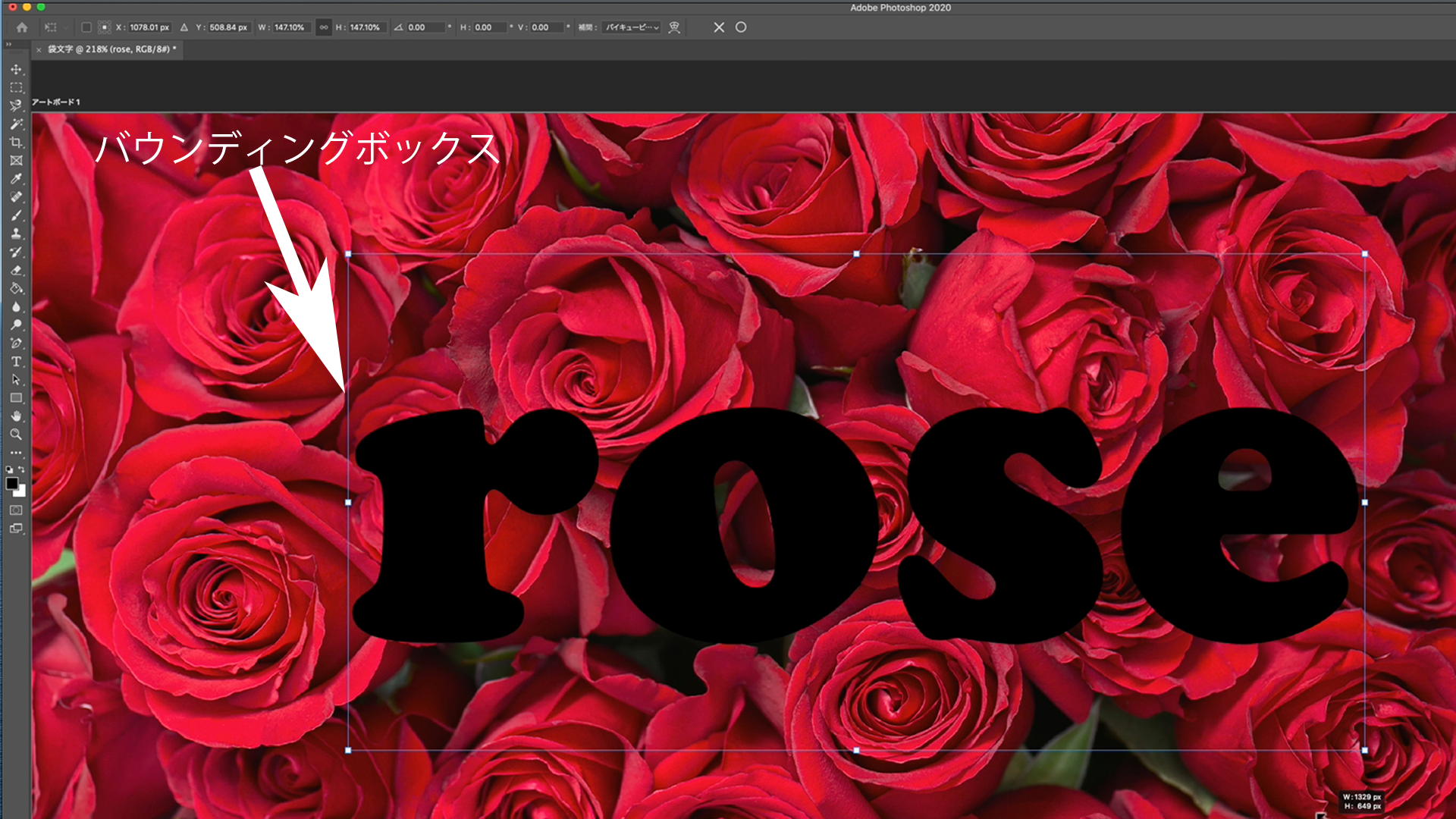Select the Crop tool

pos(16,142)
